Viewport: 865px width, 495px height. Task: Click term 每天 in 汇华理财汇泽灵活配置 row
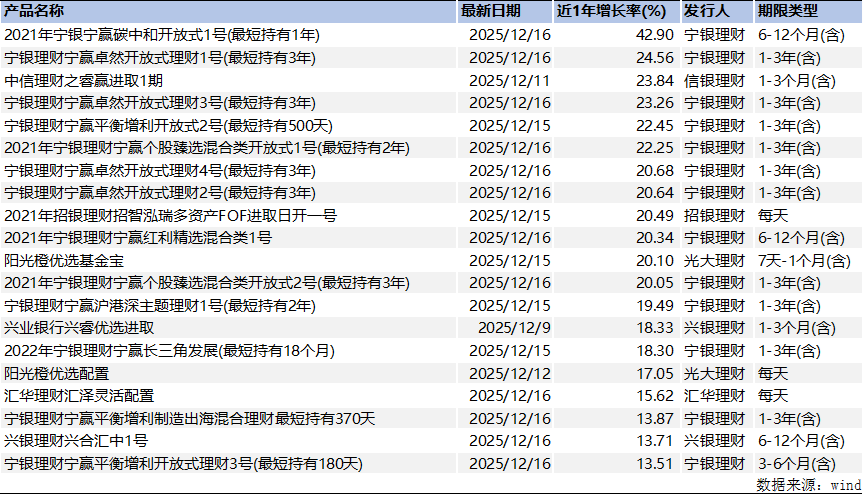point(773,396)
